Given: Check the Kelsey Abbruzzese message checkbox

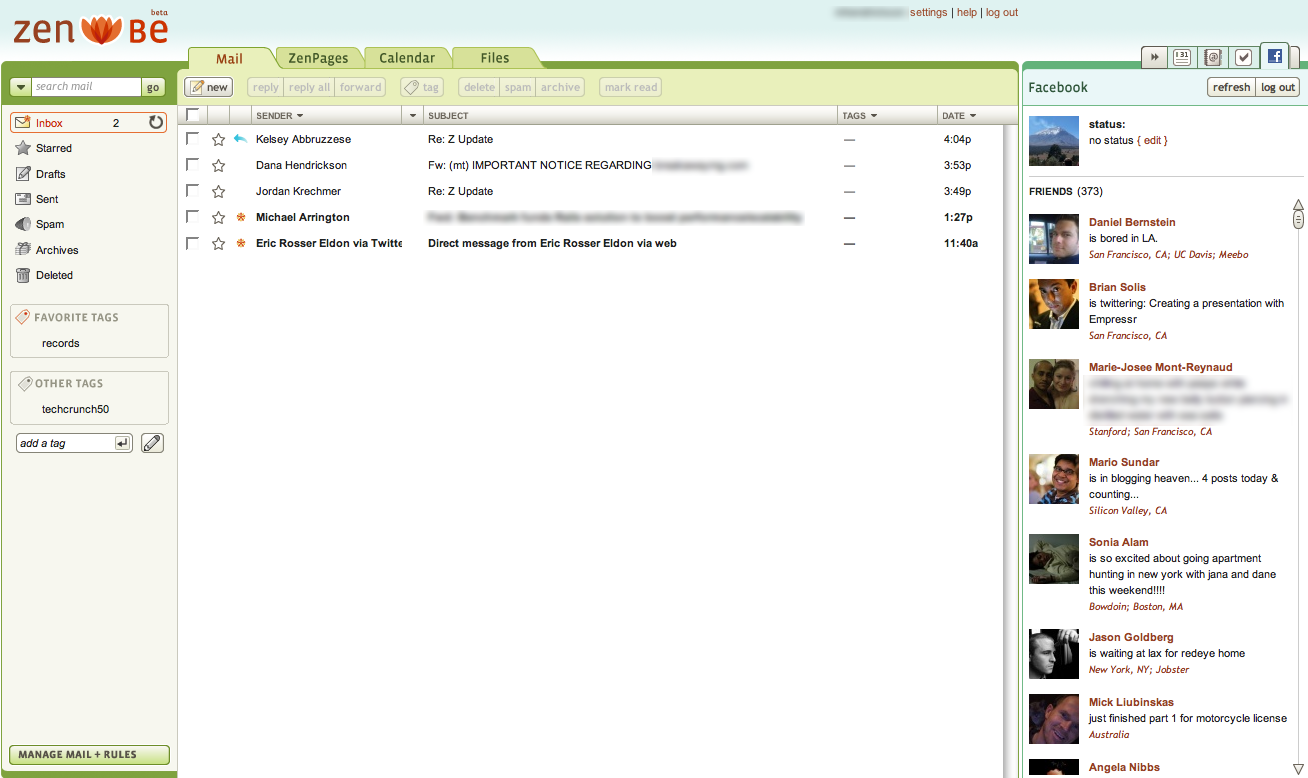Looking at the screenshot, I should point(193,139).
